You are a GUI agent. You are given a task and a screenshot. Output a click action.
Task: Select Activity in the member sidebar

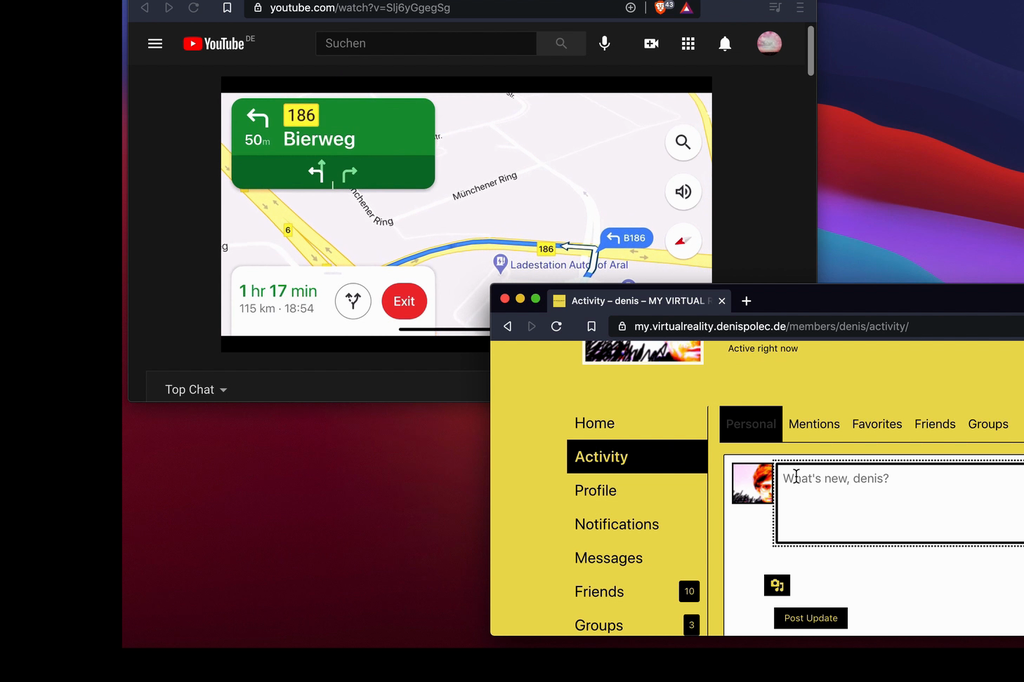(x=637, y=457)
